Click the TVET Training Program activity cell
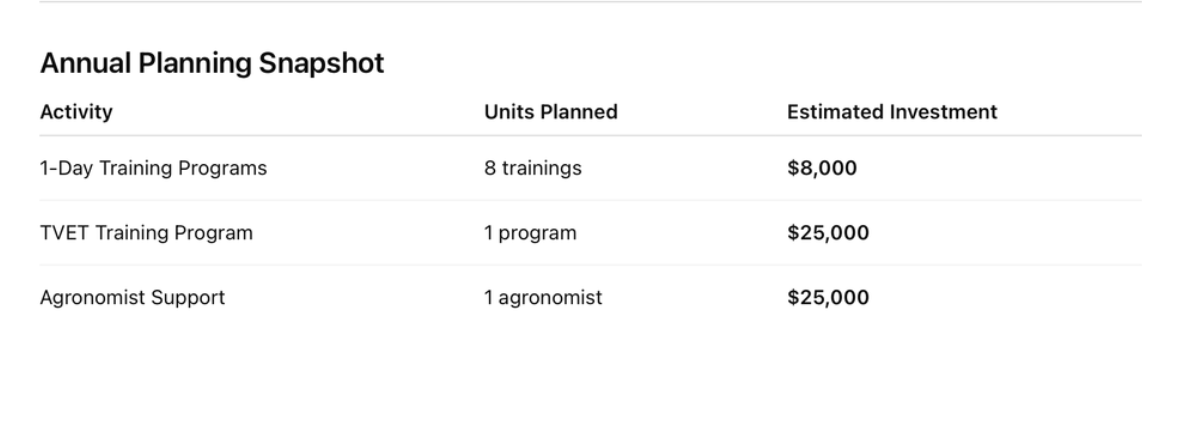Viewport: 1180px width, 444px height. 146,233
